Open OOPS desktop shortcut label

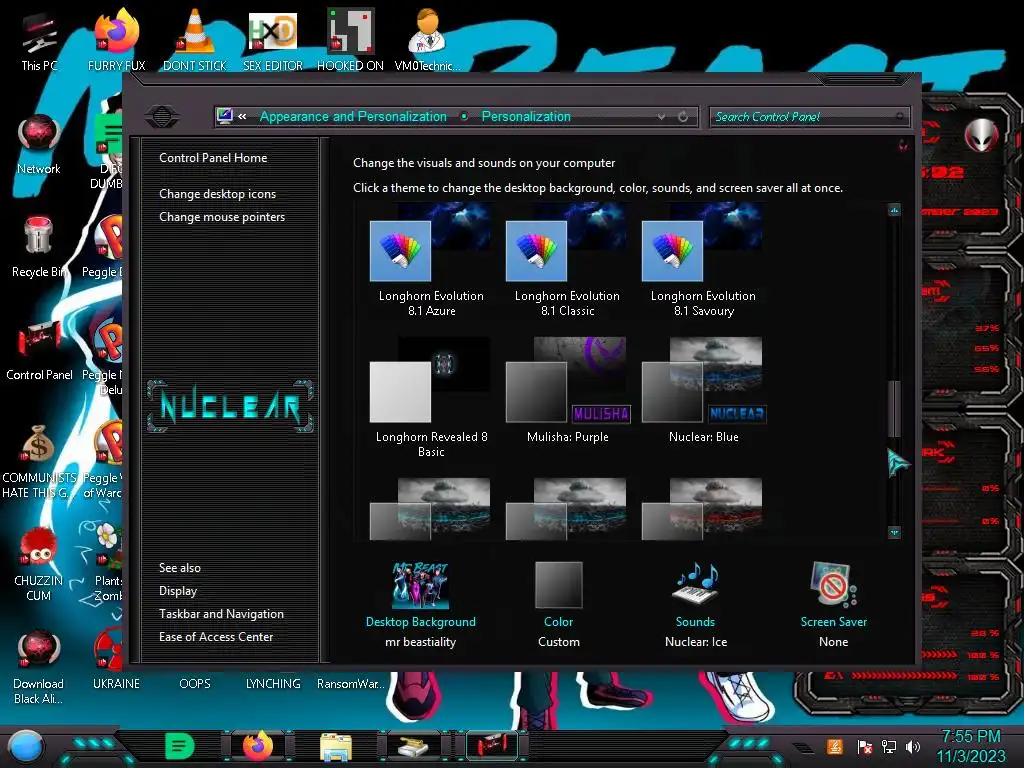tap(195, 684)
